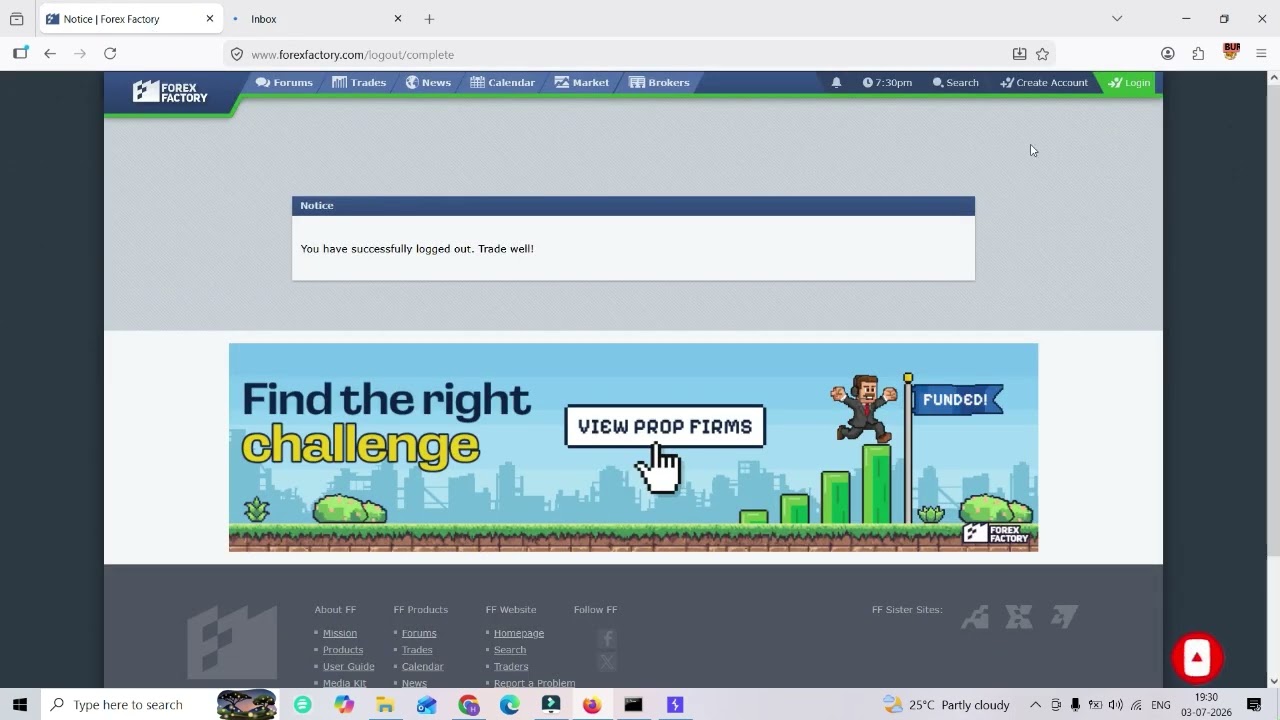Click the shield site-security icon
Screen dimensions: 1280x720
pyautogui.click(x=237, y=54)
